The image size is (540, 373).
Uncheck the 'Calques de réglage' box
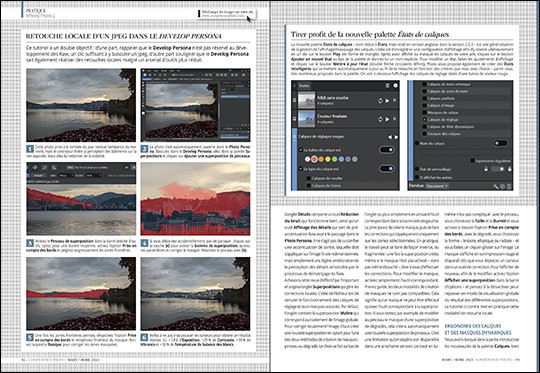click(425, 120)
